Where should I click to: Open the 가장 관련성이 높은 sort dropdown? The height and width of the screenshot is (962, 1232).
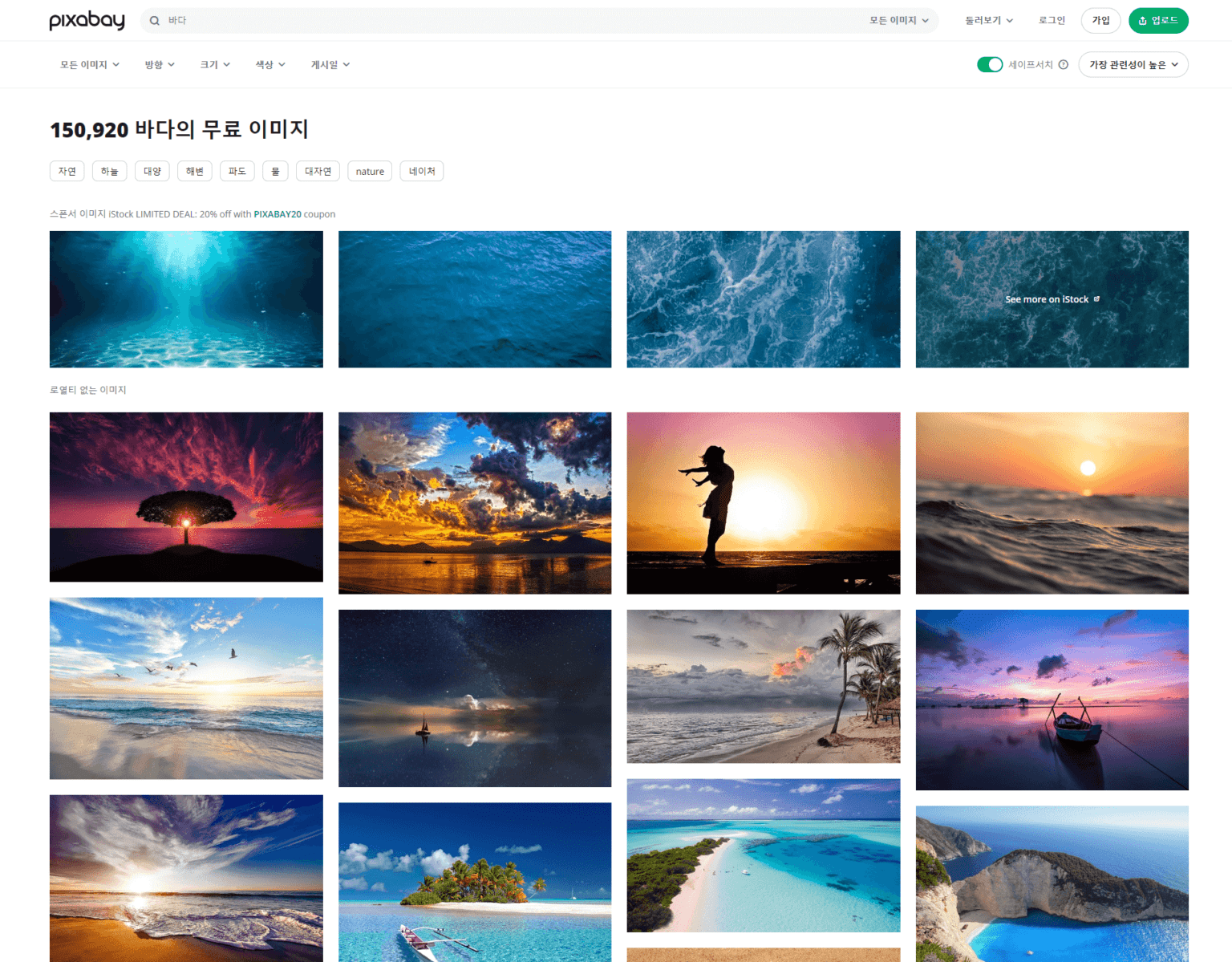[1133, 65]
